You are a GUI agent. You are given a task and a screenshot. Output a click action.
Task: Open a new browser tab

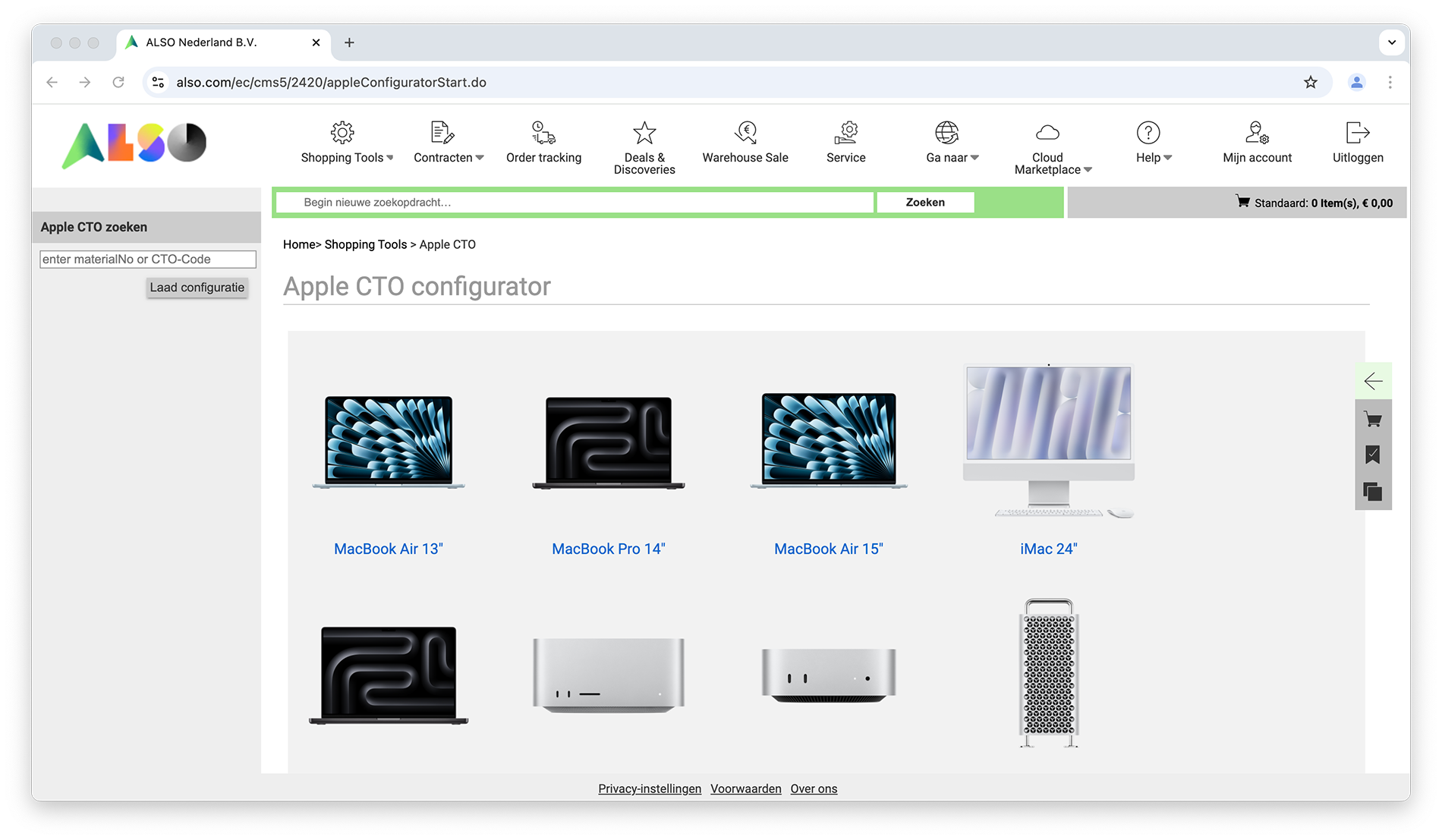click(349, 42)
